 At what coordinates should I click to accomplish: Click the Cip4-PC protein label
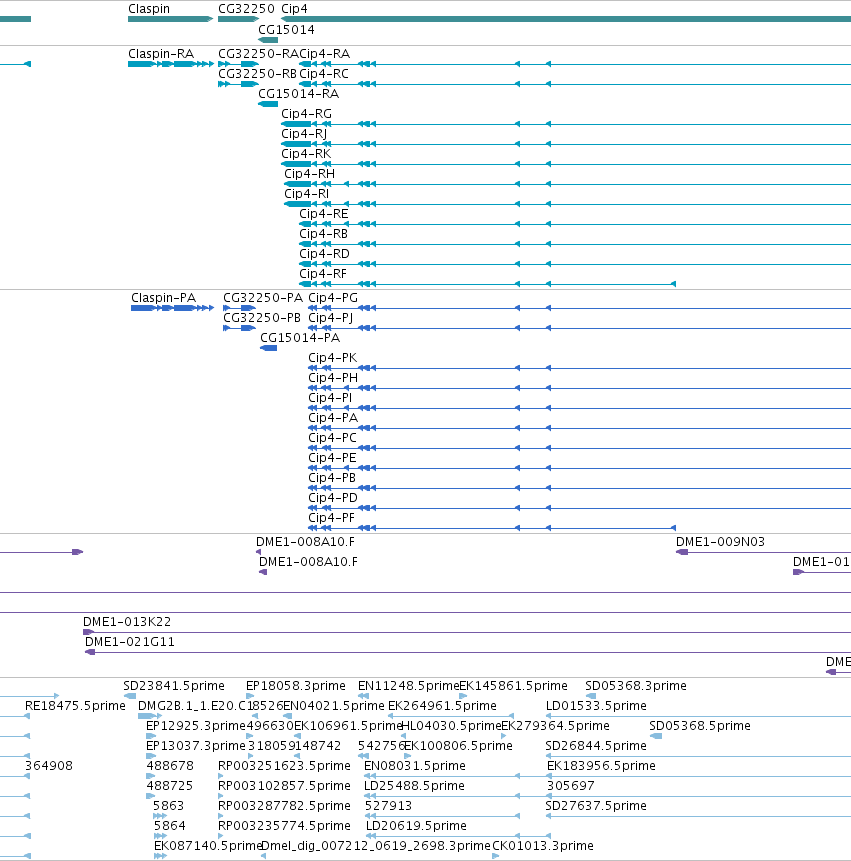[333, 438]
